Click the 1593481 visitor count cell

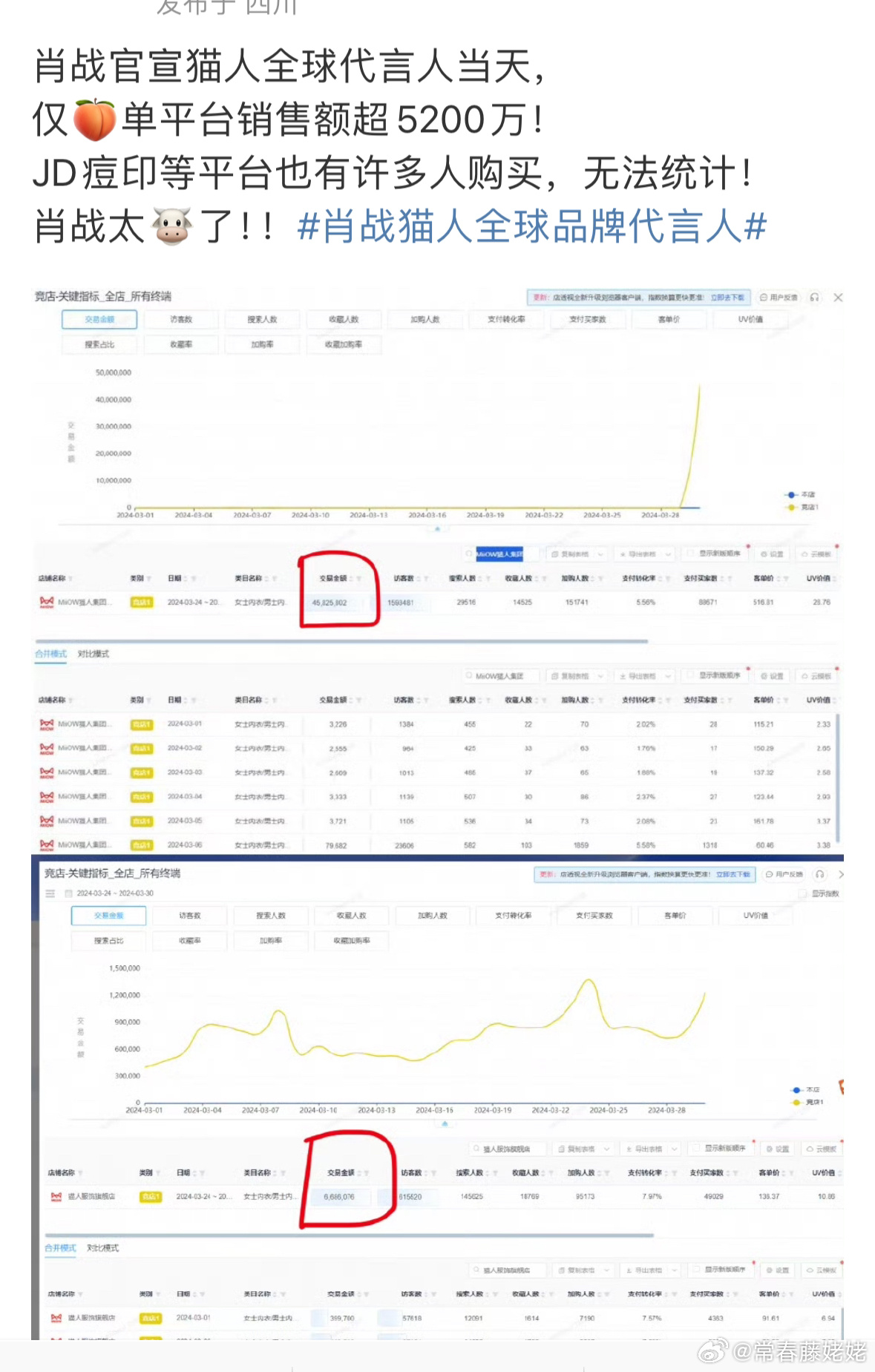pyautogui.click(x=401, y=603)
